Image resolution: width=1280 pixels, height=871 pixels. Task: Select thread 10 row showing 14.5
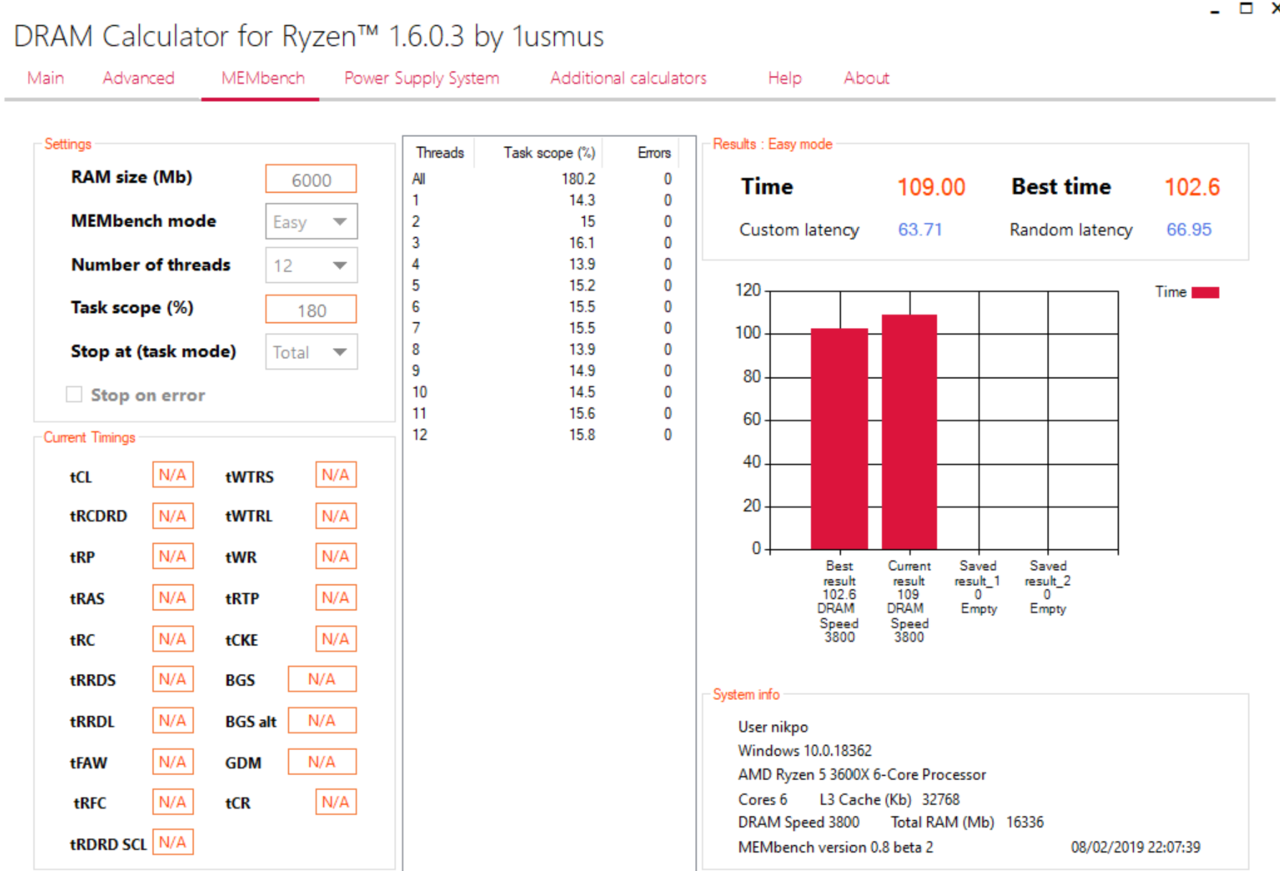544,392
